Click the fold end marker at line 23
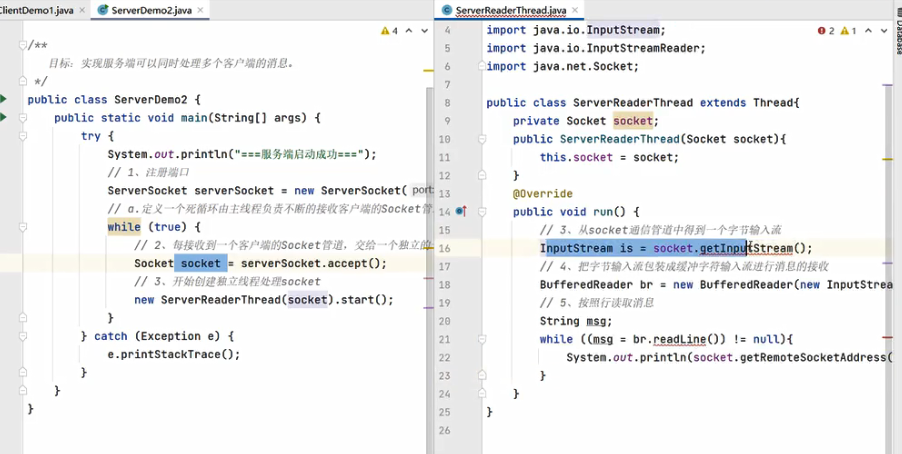This screenshot has height=454, width=902. pos(482,375)
